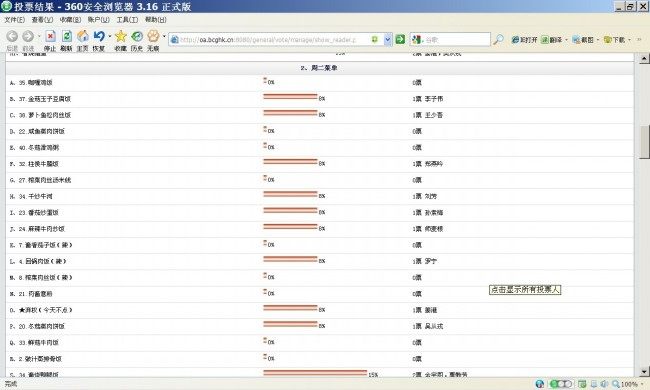Click the Screenshot (截图) toolbar button
This screenshot has height=390, width=650.
[583, 40]
